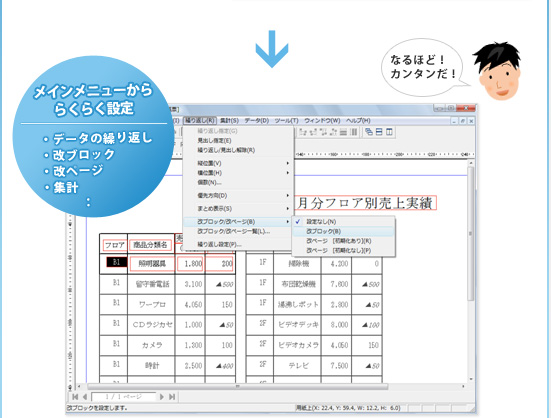This screenshot has width=551, height=418.
Task: Restore the inner document window
Action: pos(463,121)
